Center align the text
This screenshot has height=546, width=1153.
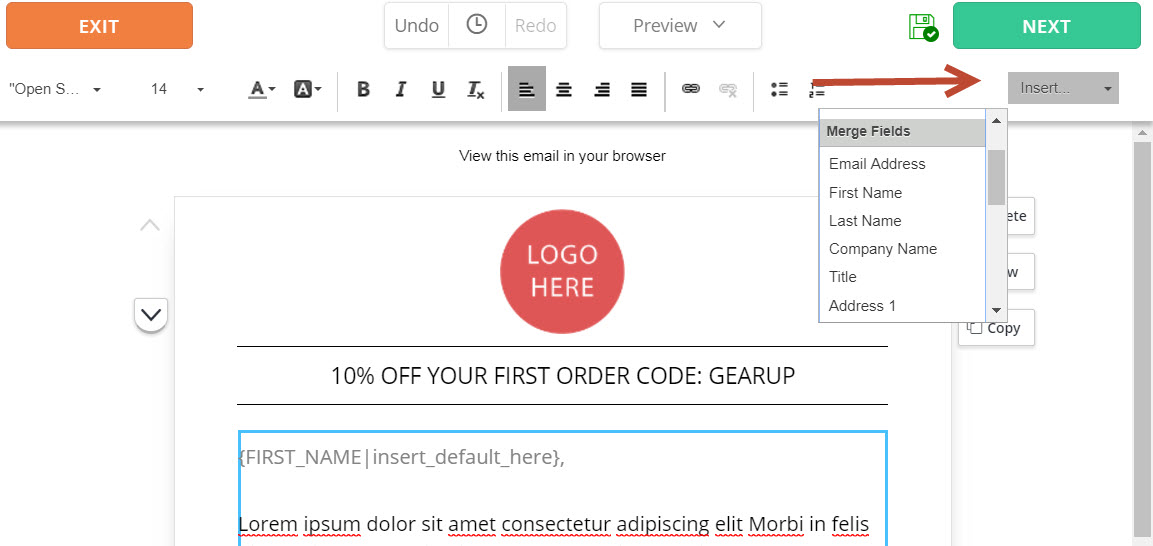[564, 90]
